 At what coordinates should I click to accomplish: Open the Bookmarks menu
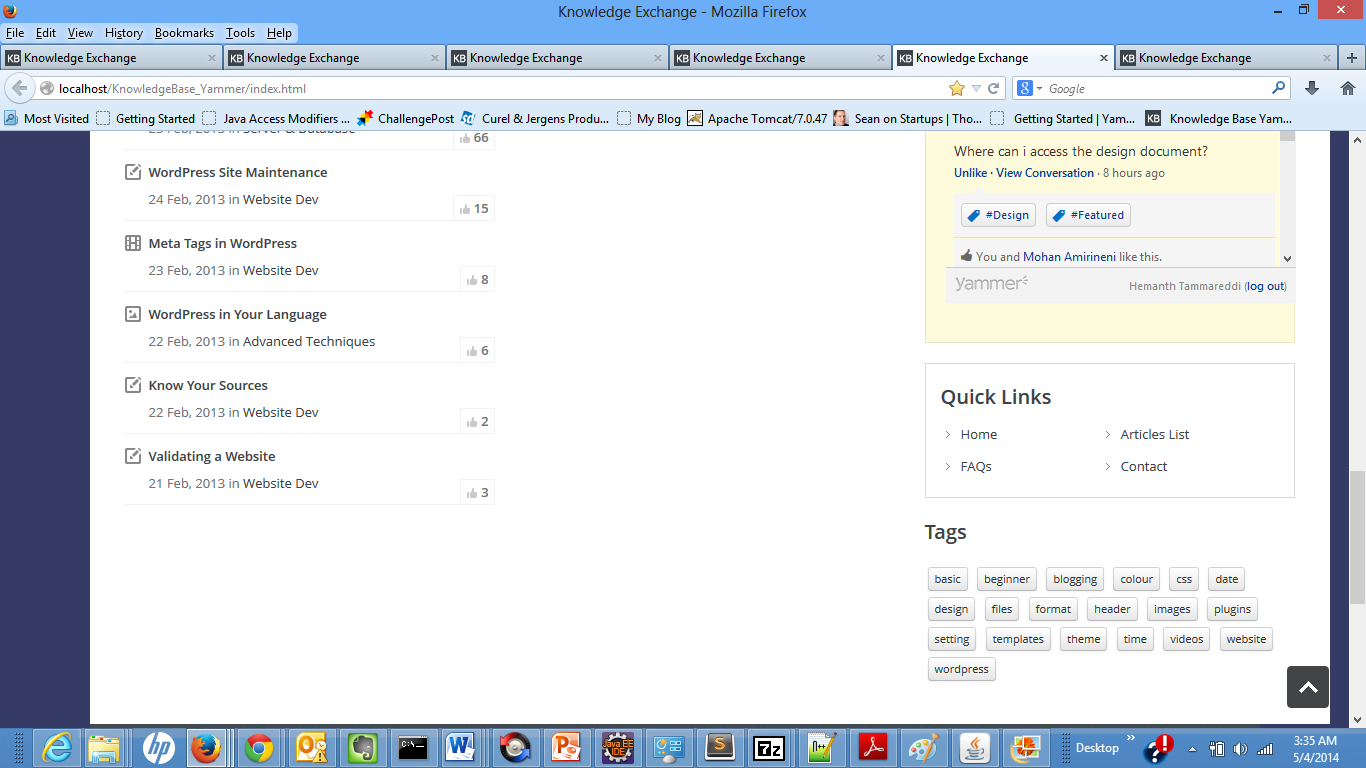(185, 33)
